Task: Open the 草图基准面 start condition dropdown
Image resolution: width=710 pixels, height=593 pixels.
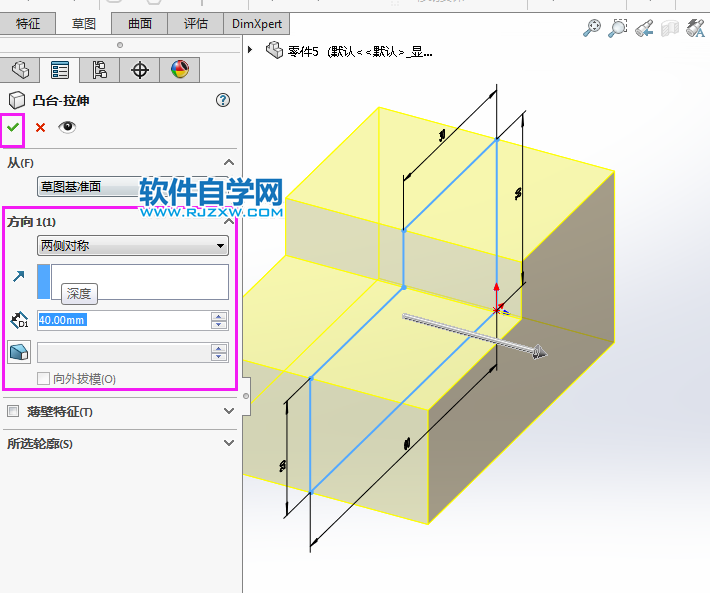Action: point(133,187)
